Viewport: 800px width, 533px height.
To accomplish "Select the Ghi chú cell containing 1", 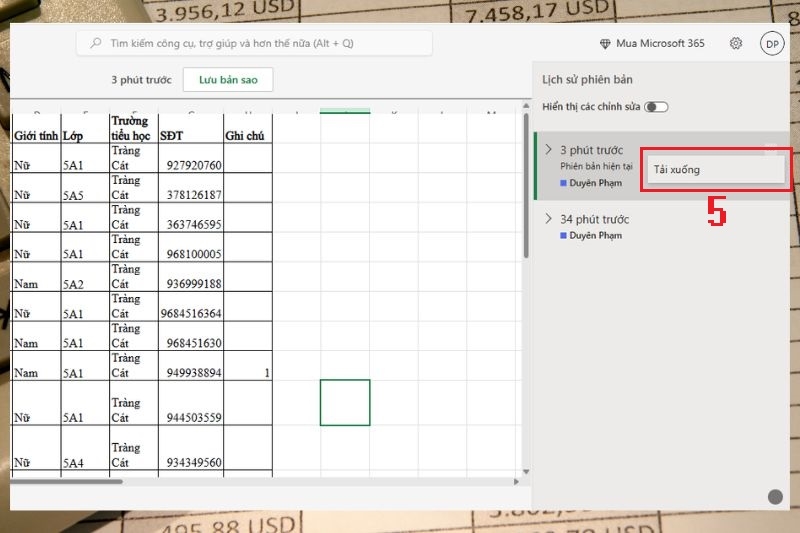I will pyautogui.click(x=248, y=365).
